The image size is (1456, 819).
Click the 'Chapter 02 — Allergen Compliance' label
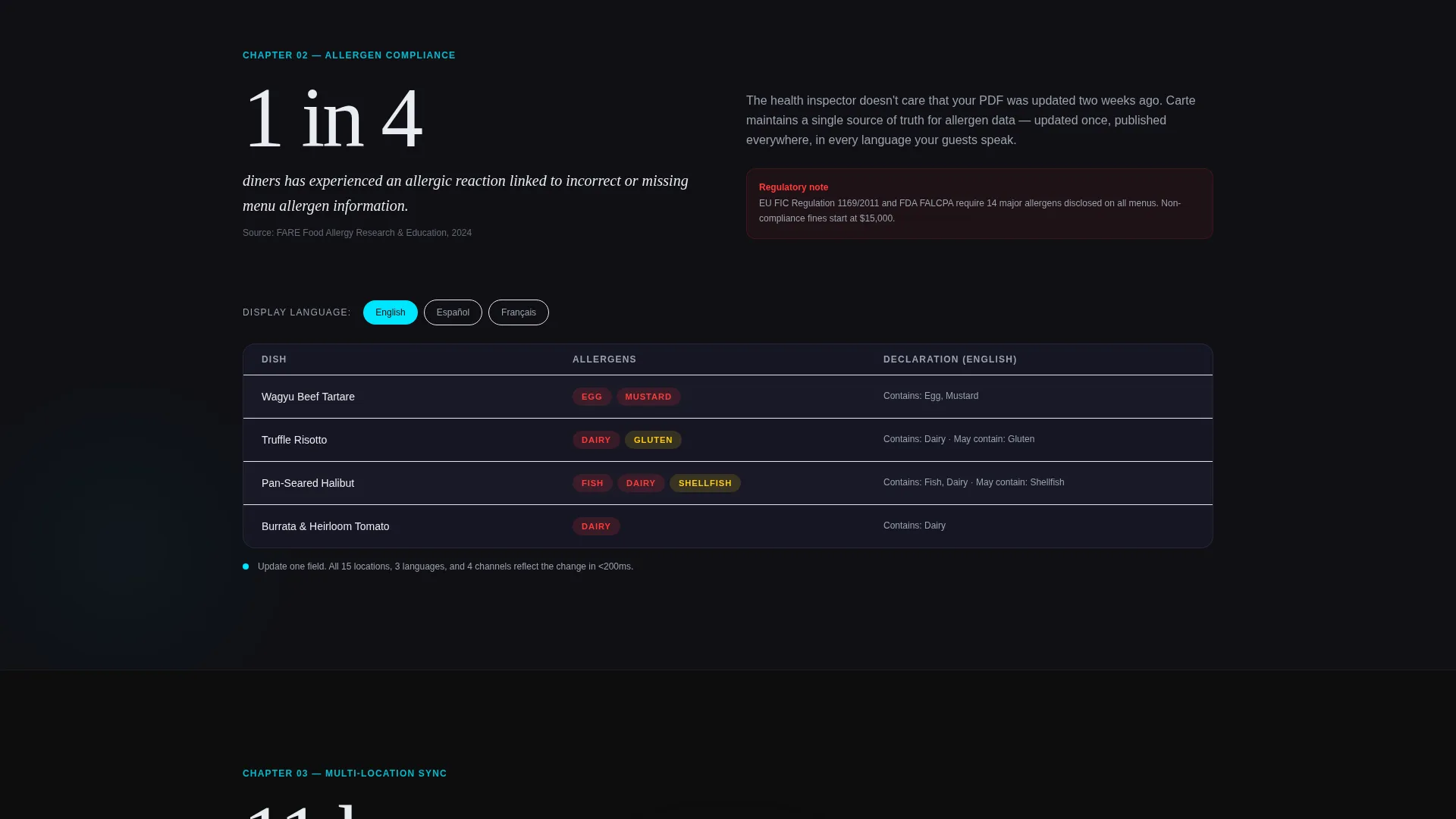[349, 55]
